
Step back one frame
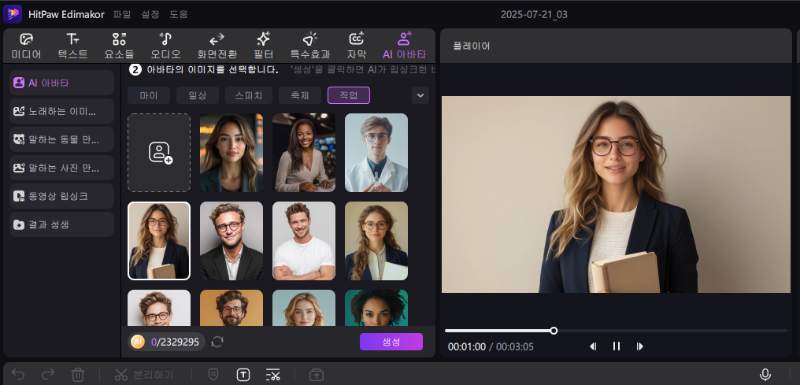coord(593,347)
